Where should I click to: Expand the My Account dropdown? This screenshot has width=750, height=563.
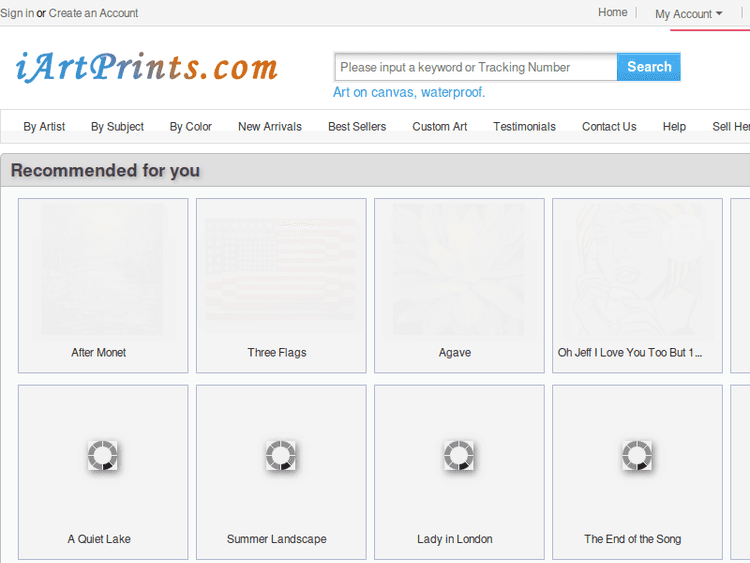[688, 14]
